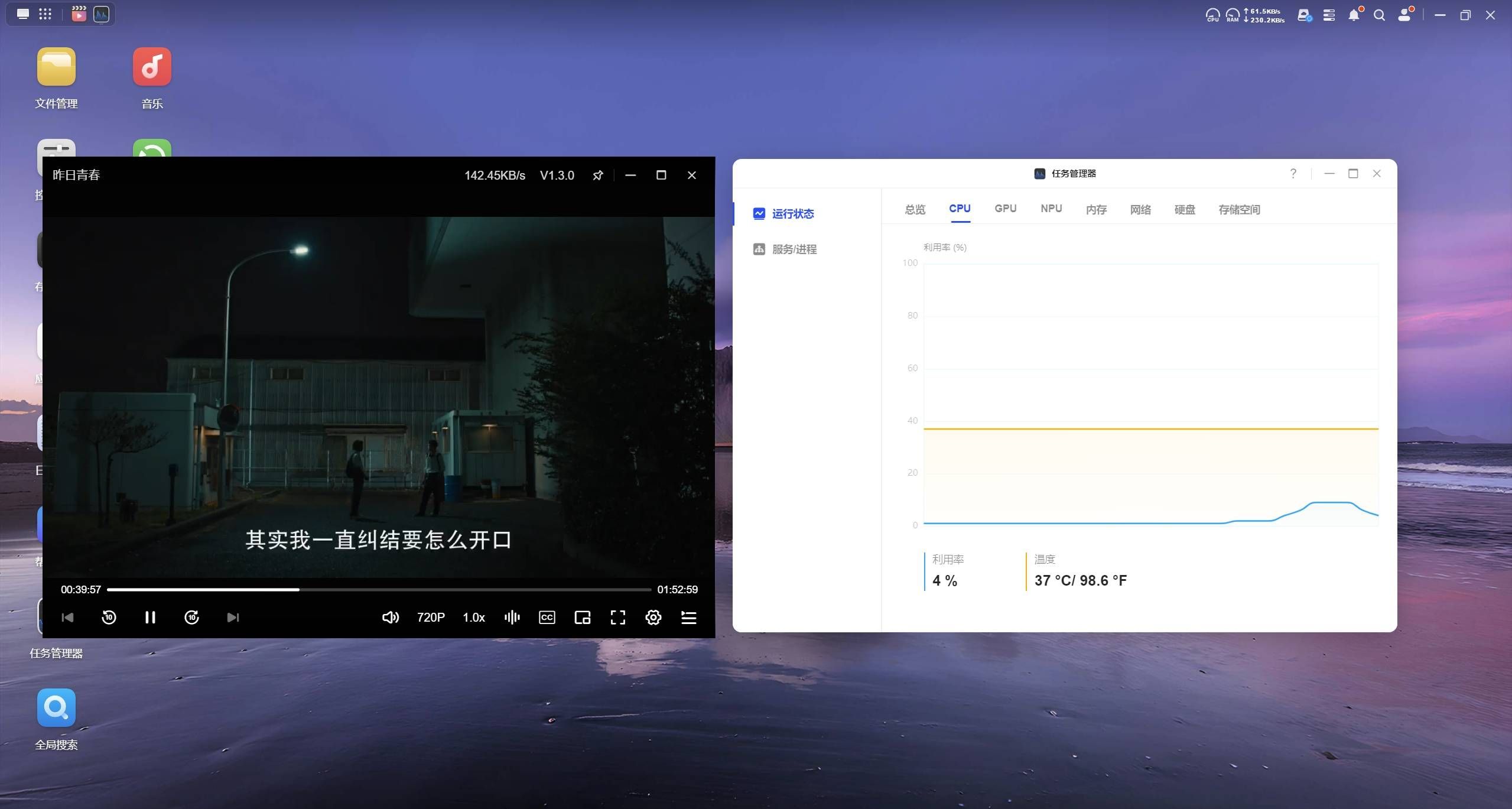Viewport: 1512px width, 809px height.
Task: Open 720P resolution selector
Action: pos(431,618)
